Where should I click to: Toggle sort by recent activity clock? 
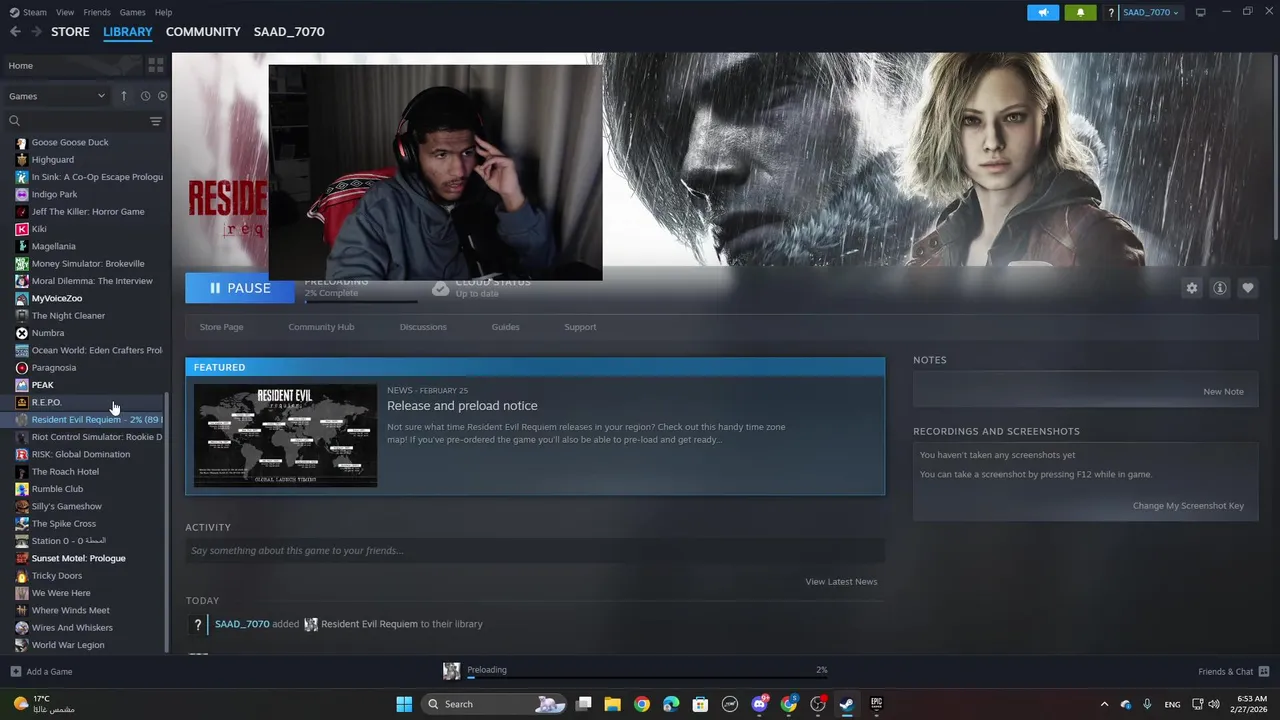145,96
